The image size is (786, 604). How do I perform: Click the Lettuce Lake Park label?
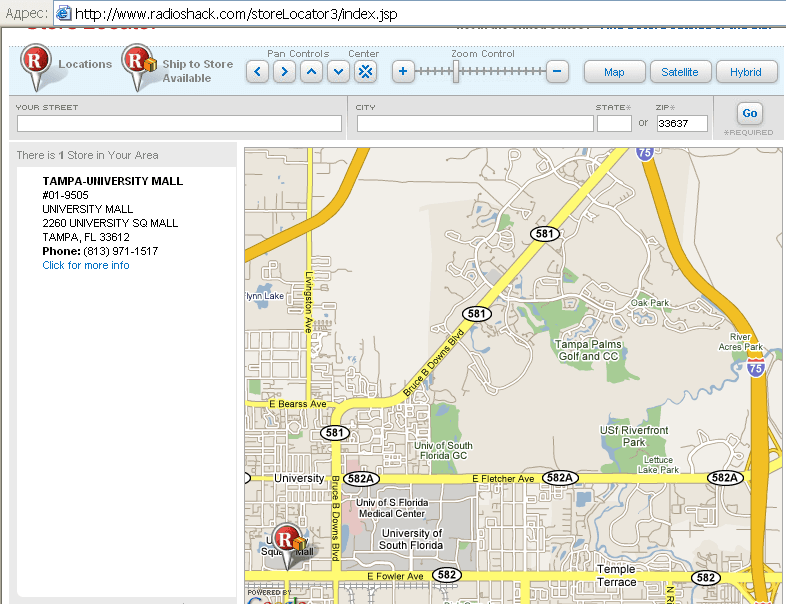tap(658, 465)
